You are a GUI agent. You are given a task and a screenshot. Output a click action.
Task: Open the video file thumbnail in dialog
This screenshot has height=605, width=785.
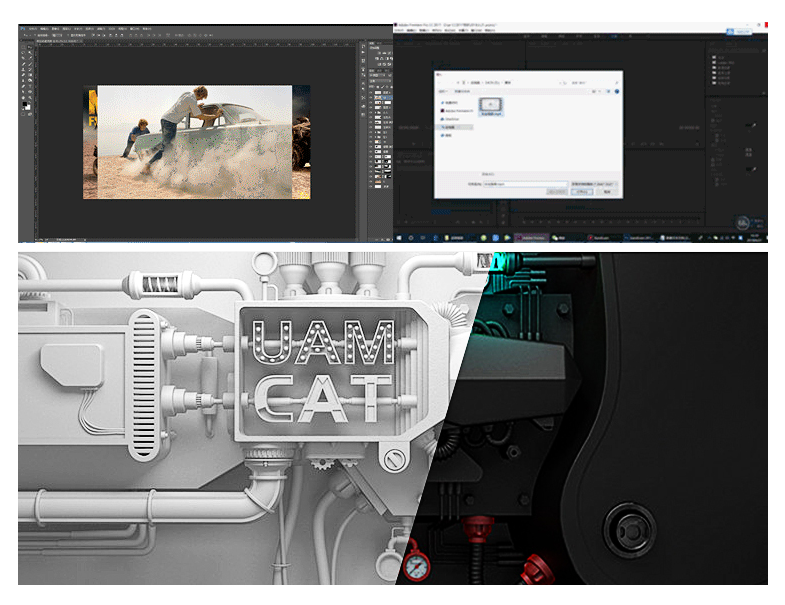491,103
